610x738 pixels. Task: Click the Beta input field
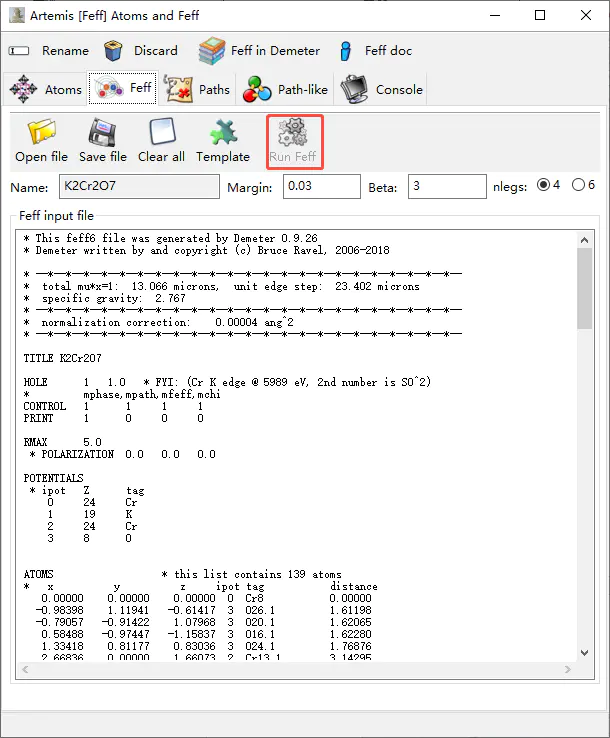pos(447,186)
